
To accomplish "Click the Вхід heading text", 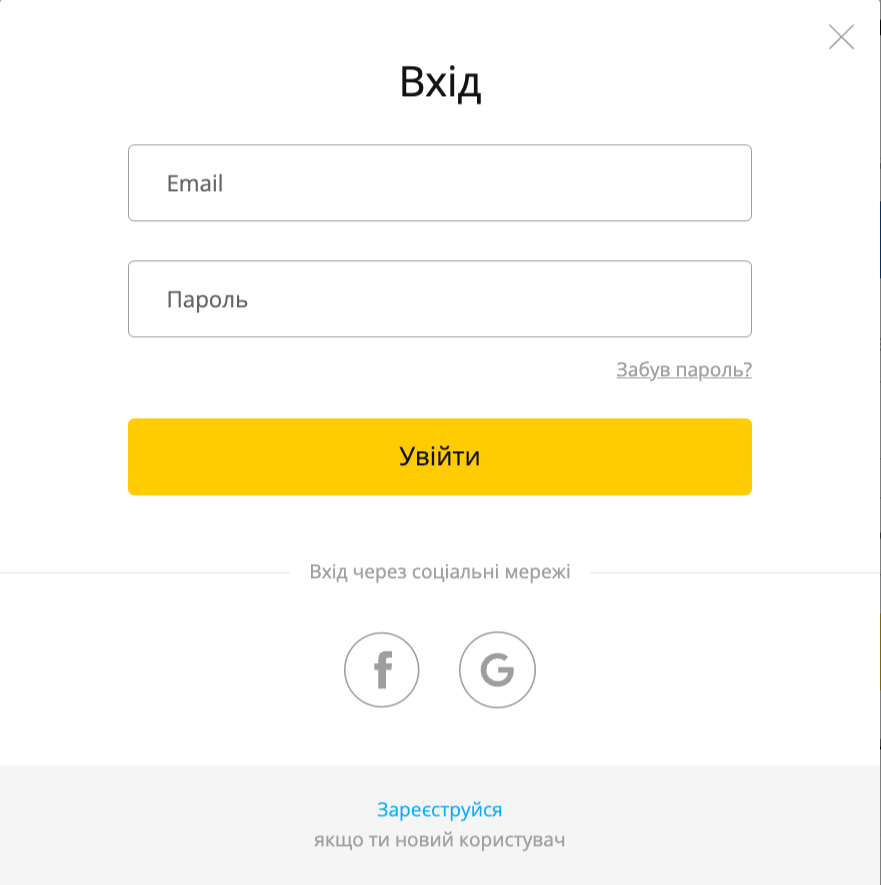I will tap(440, 82).
